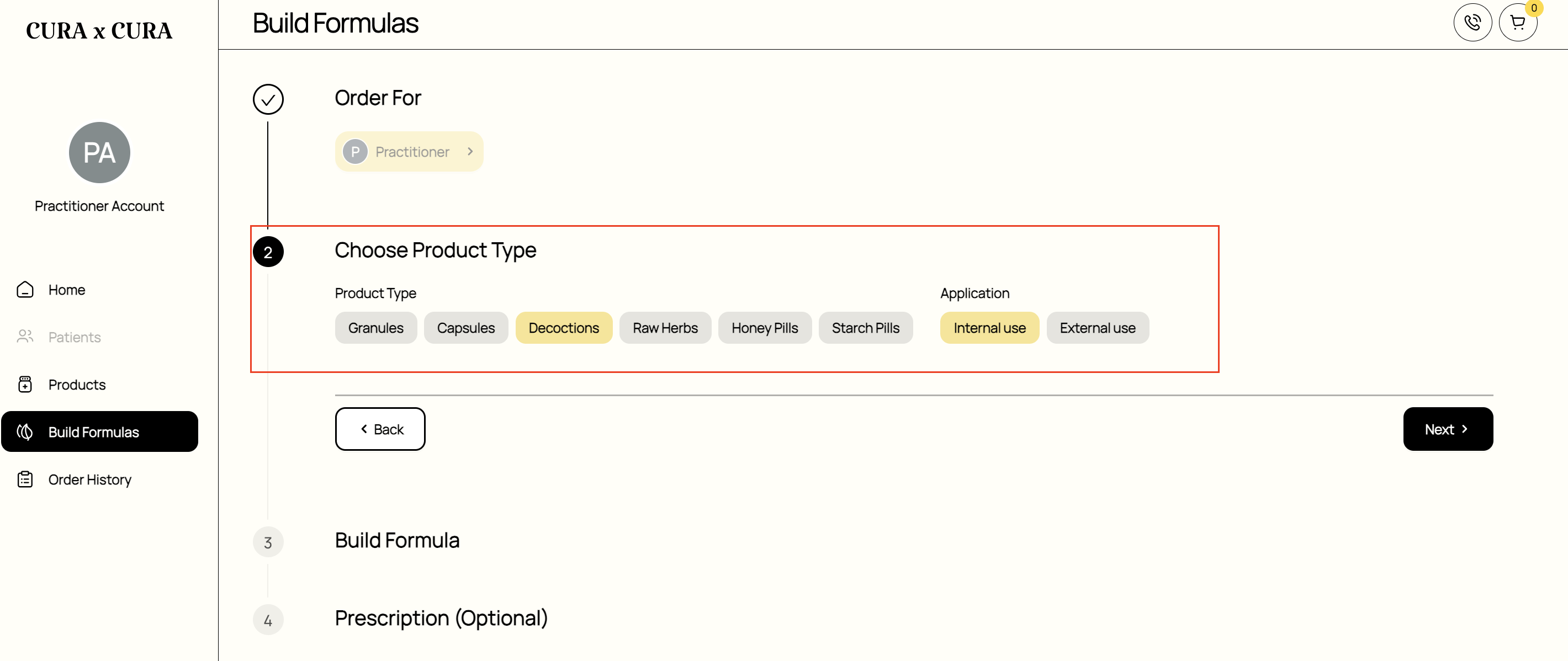Viewport: 1568px width, 661px height.
Task: Open the shopping cart icon
Action: (1517, 23)
